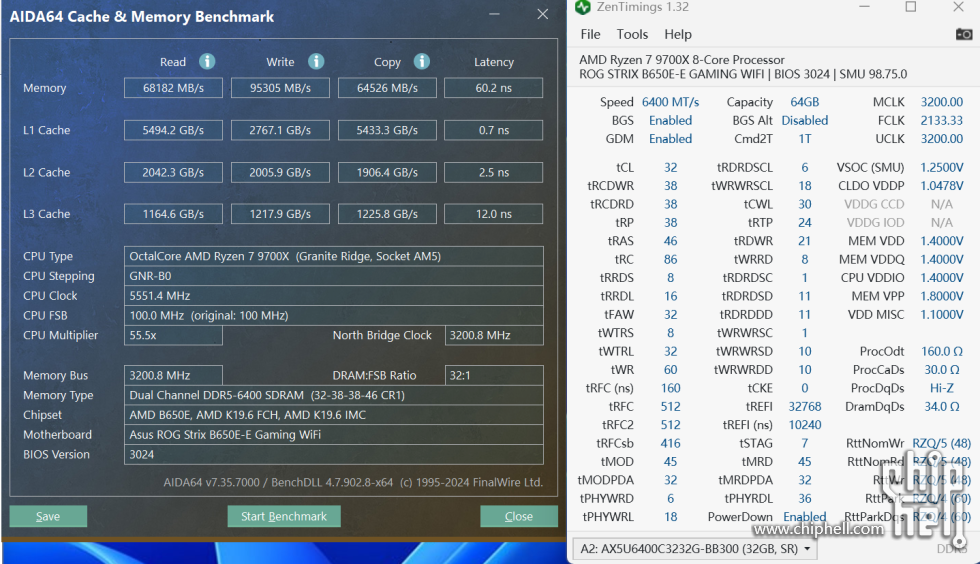Take a ZenTimings screenshot via the camera icon

tap(964, 34)
